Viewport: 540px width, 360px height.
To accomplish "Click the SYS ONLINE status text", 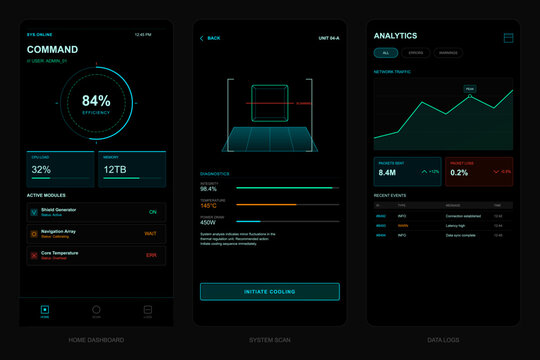I will (40, 35).
